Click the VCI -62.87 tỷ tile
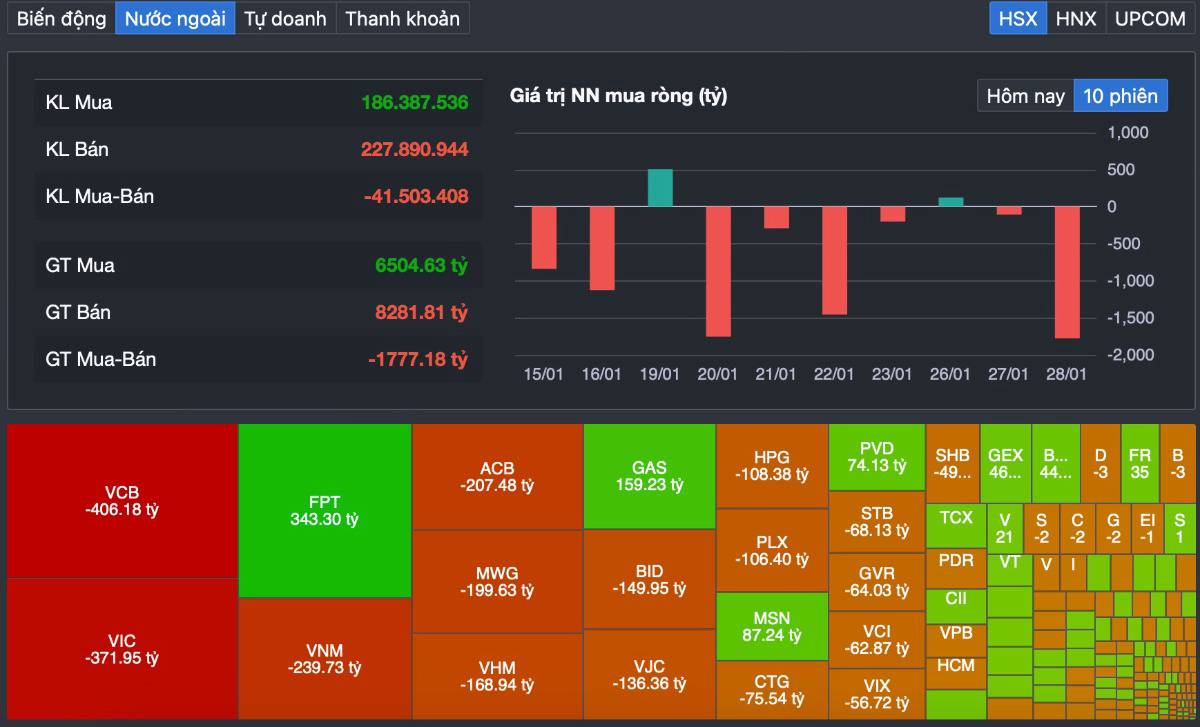Viewport: 1200px width, 727px height. [877, 640]
